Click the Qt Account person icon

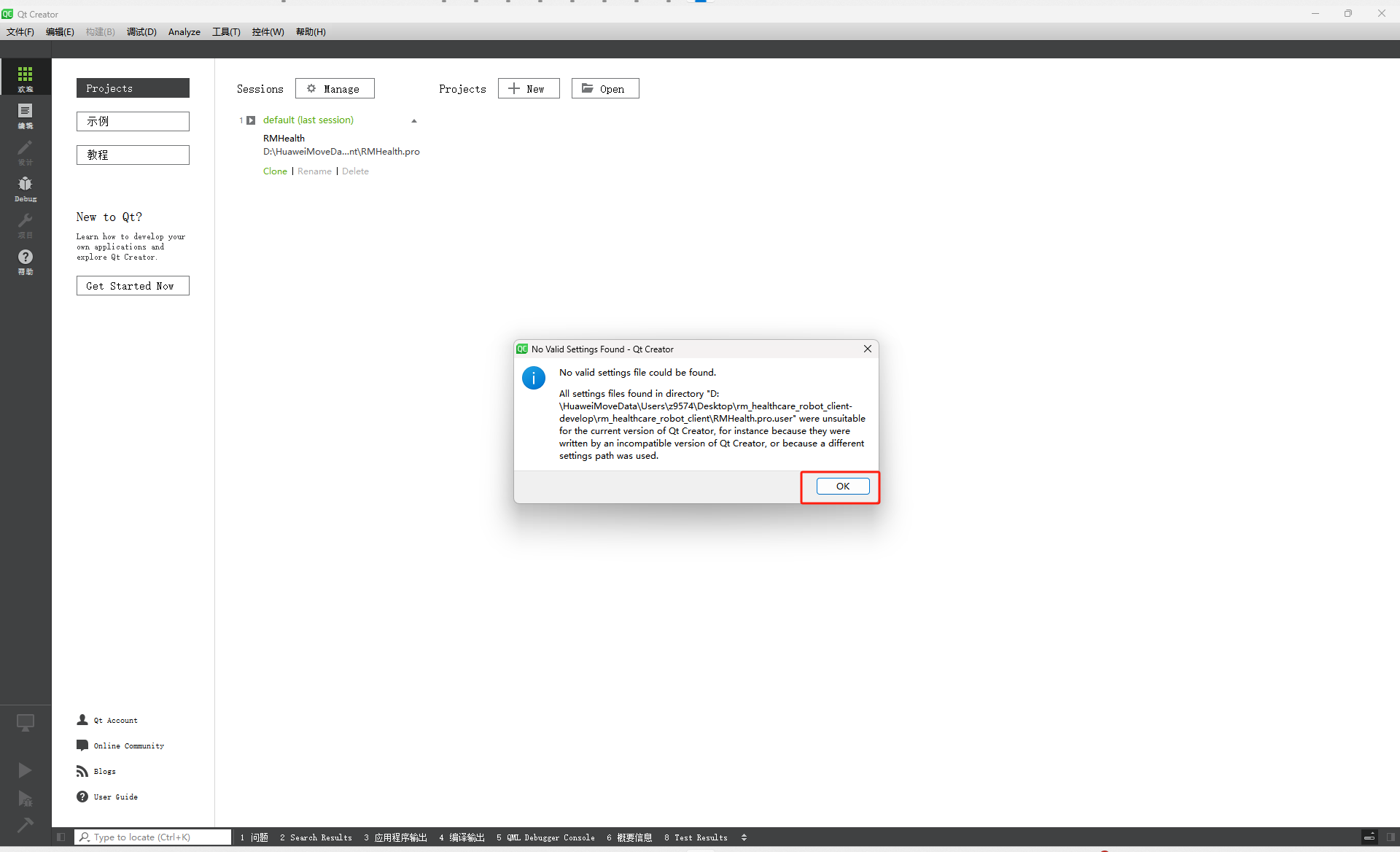pyautogui.click(x=82, y=720)
